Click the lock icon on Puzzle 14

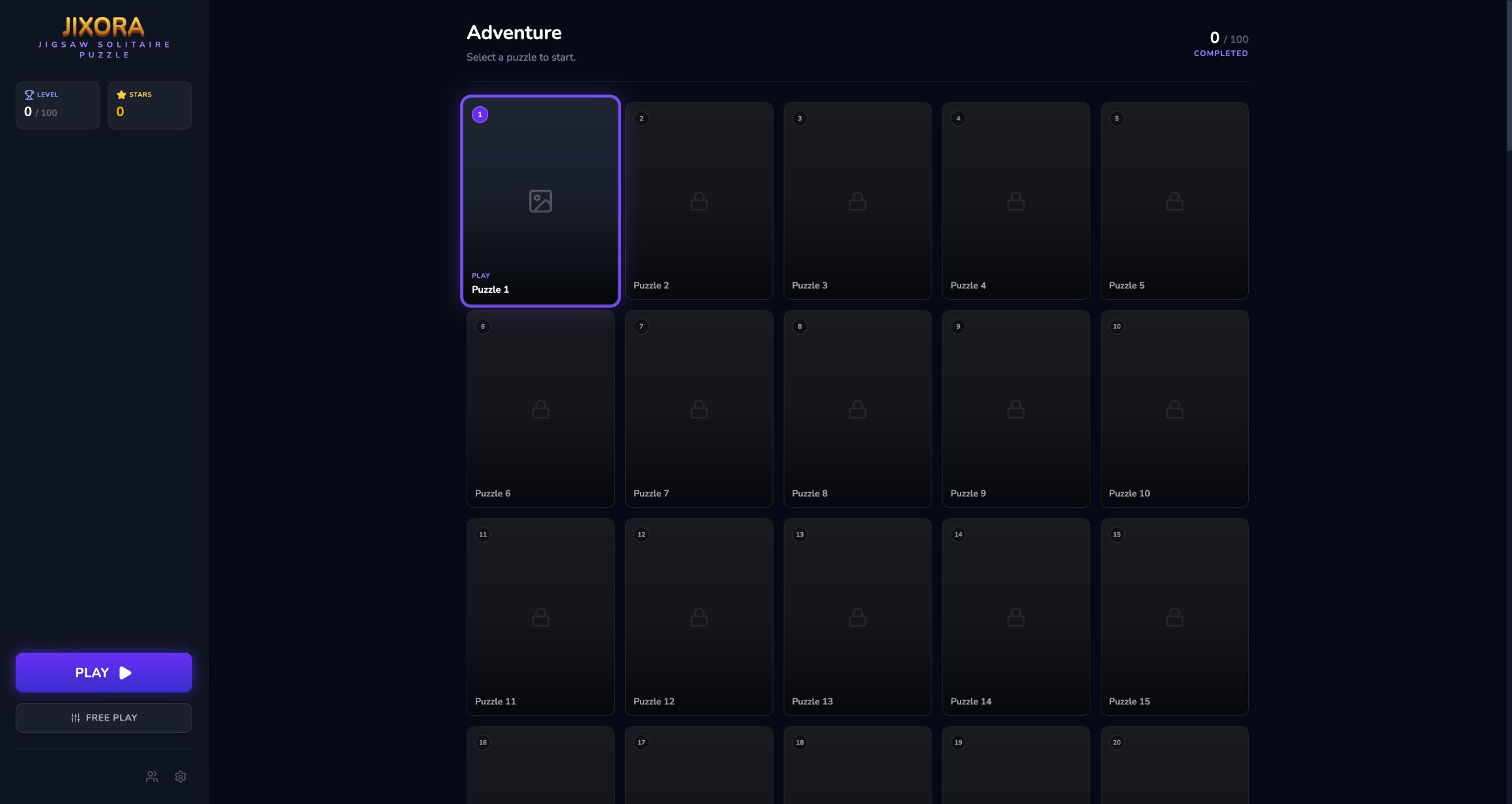pos(1015,617)
